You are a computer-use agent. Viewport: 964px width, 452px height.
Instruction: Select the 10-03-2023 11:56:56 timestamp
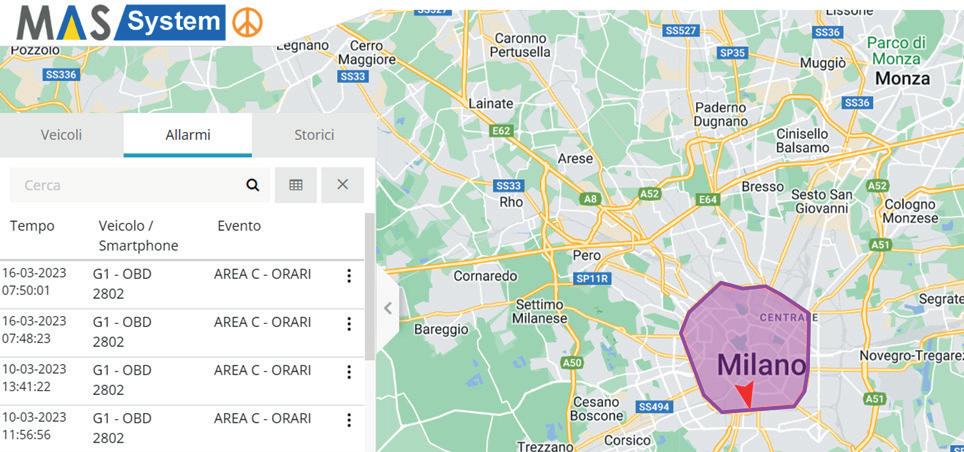pos(34,425)
